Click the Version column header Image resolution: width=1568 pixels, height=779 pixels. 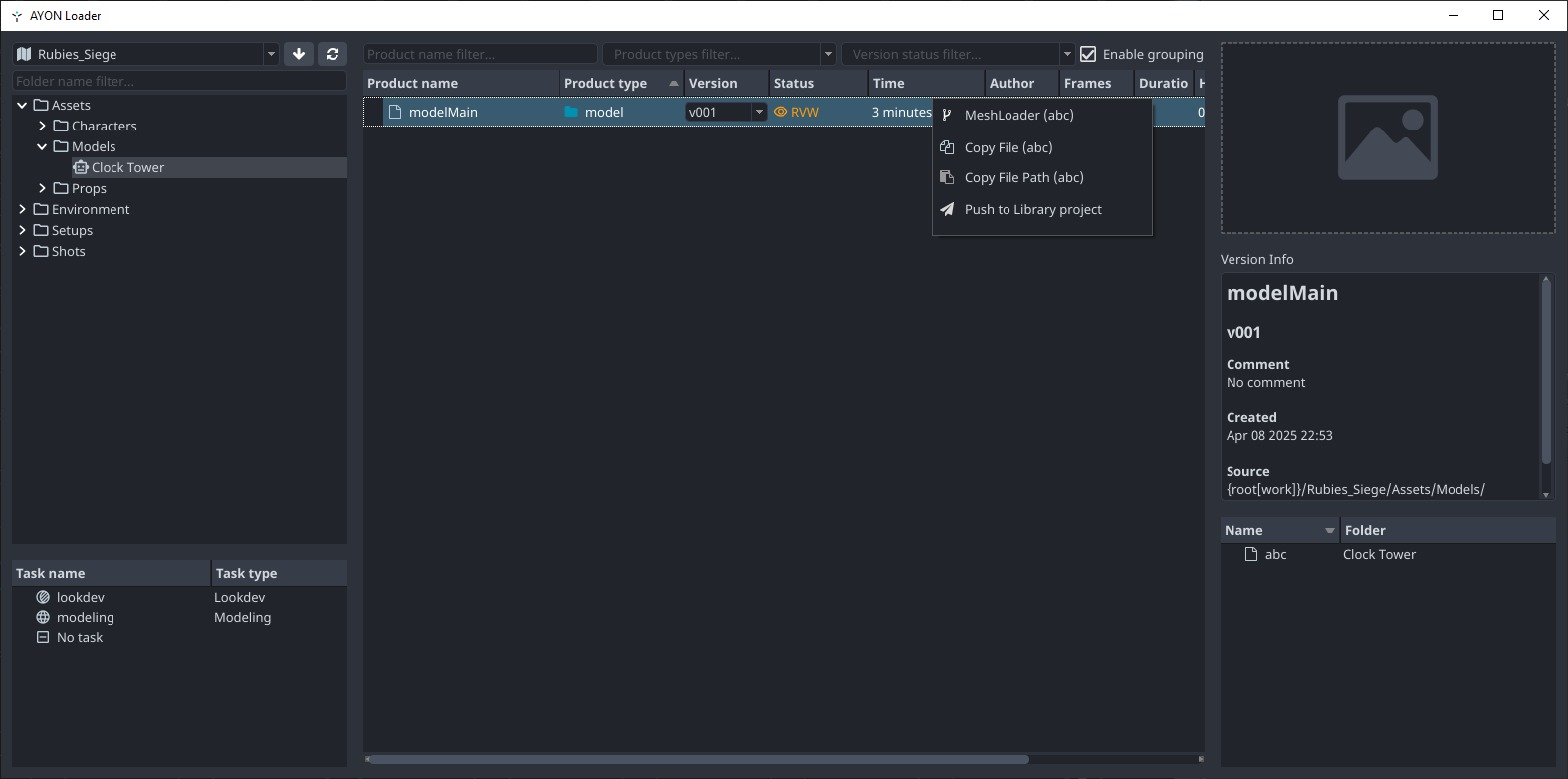click(727, 83)
